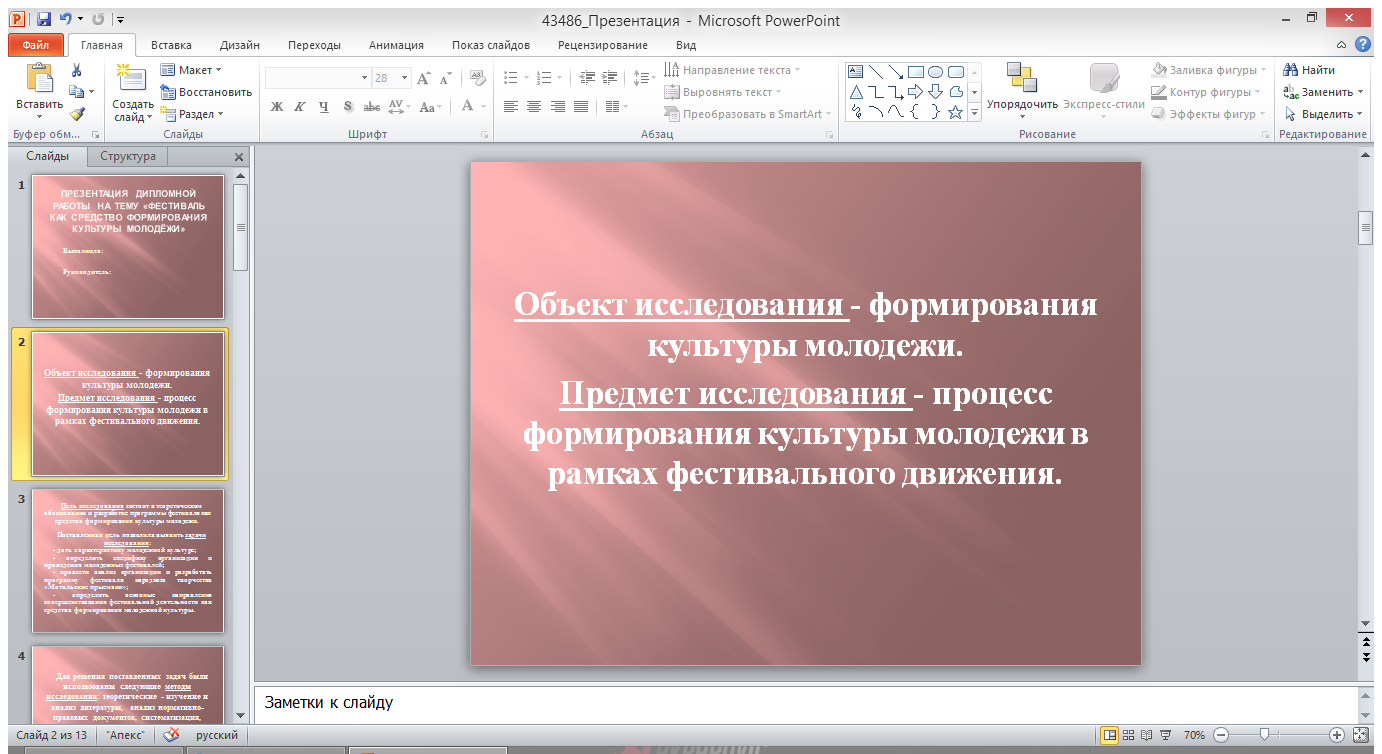Select the Down Arrow block shape
Image resolution: width=1382 pixels, height=754 pixels.
click(x=935, y=92)
